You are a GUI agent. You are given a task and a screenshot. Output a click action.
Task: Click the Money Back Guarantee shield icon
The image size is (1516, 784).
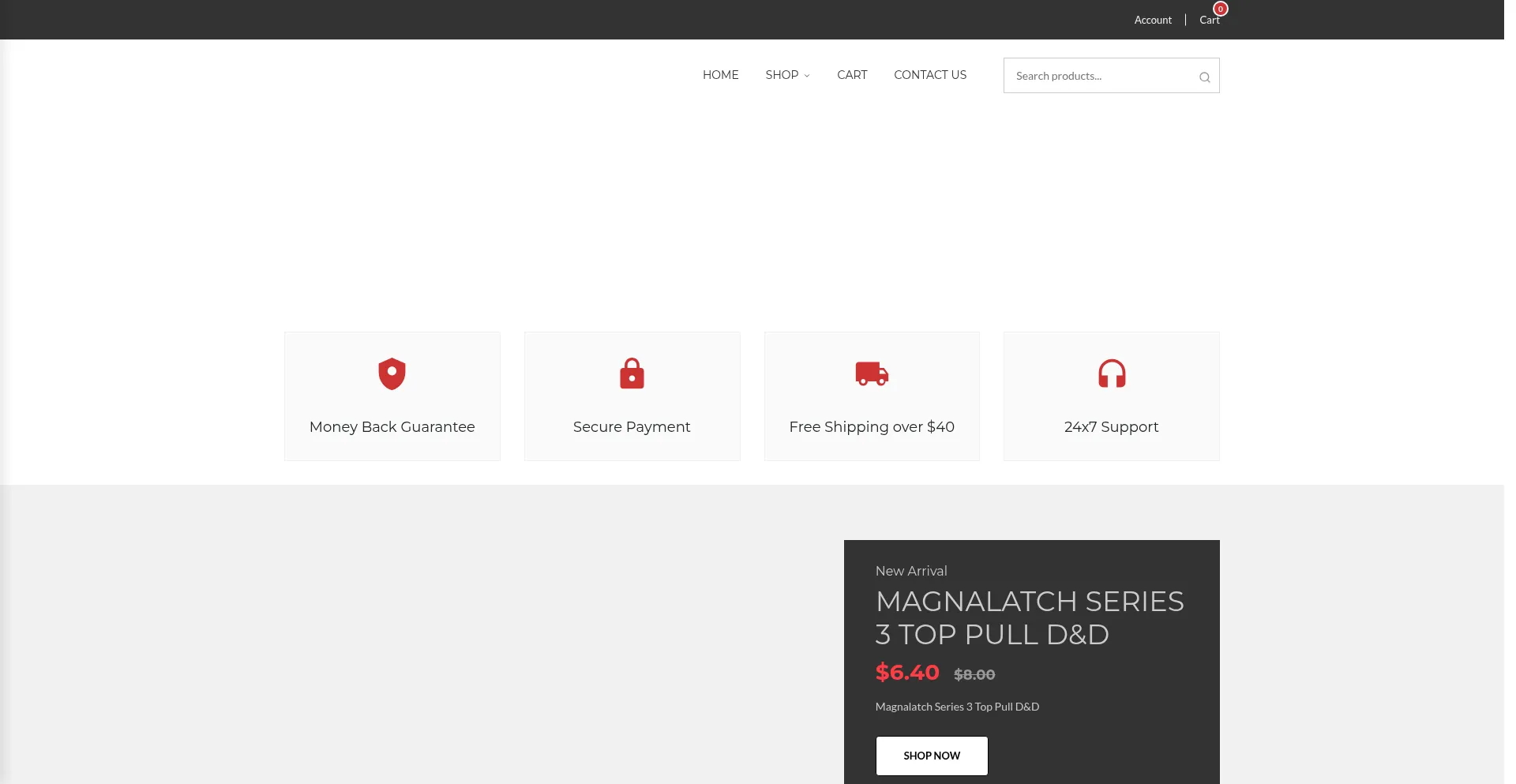pyautogui.click(x=392, y=374)
